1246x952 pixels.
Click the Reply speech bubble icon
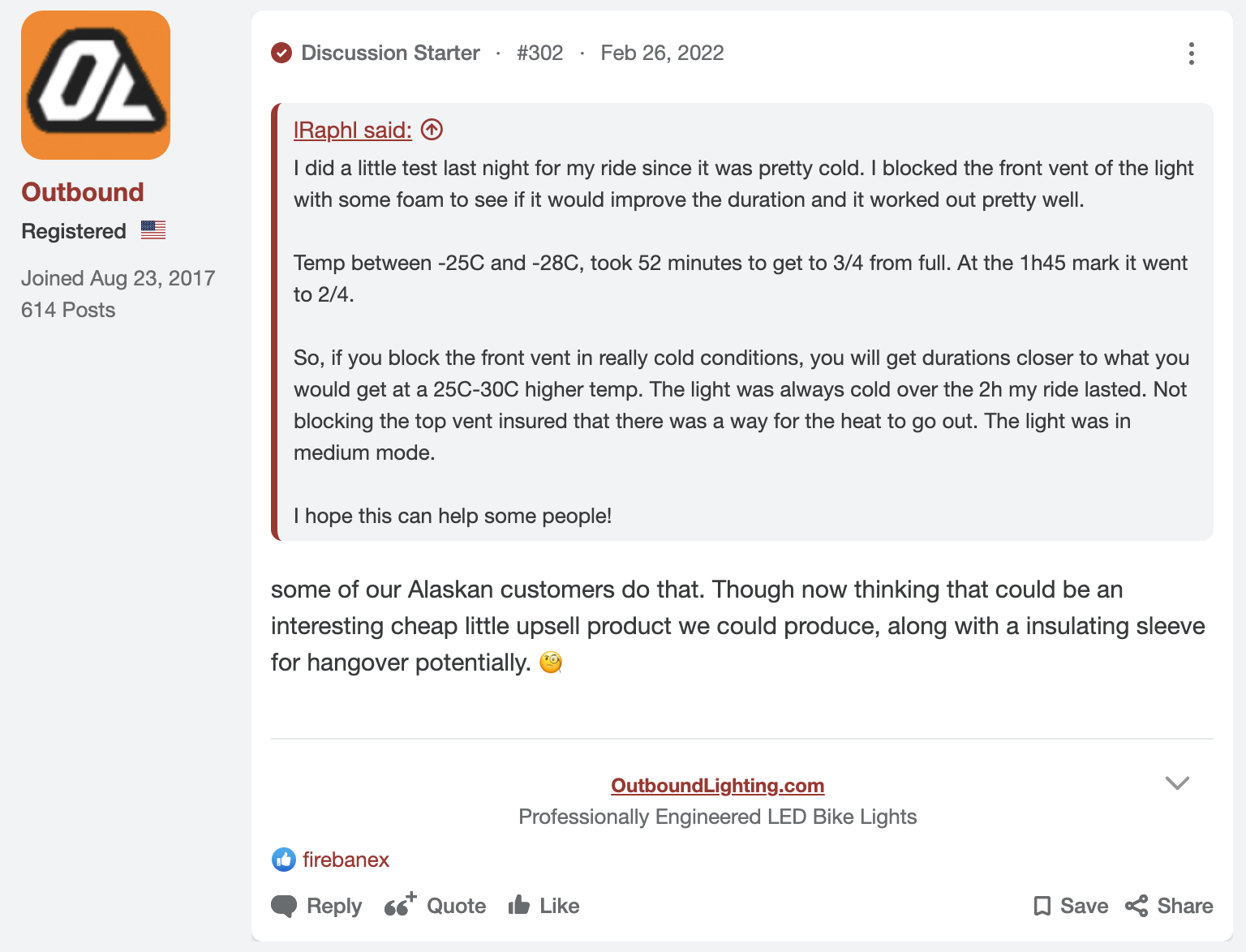[284, 906]
